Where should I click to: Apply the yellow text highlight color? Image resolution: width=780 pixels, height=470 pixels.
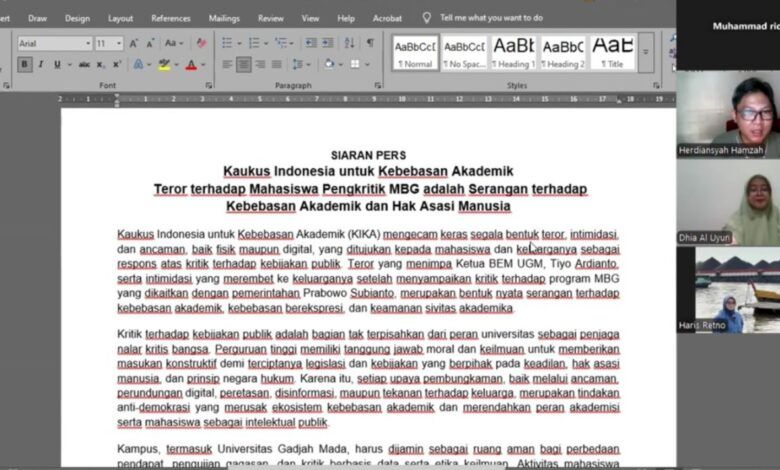tap(164, 64)
